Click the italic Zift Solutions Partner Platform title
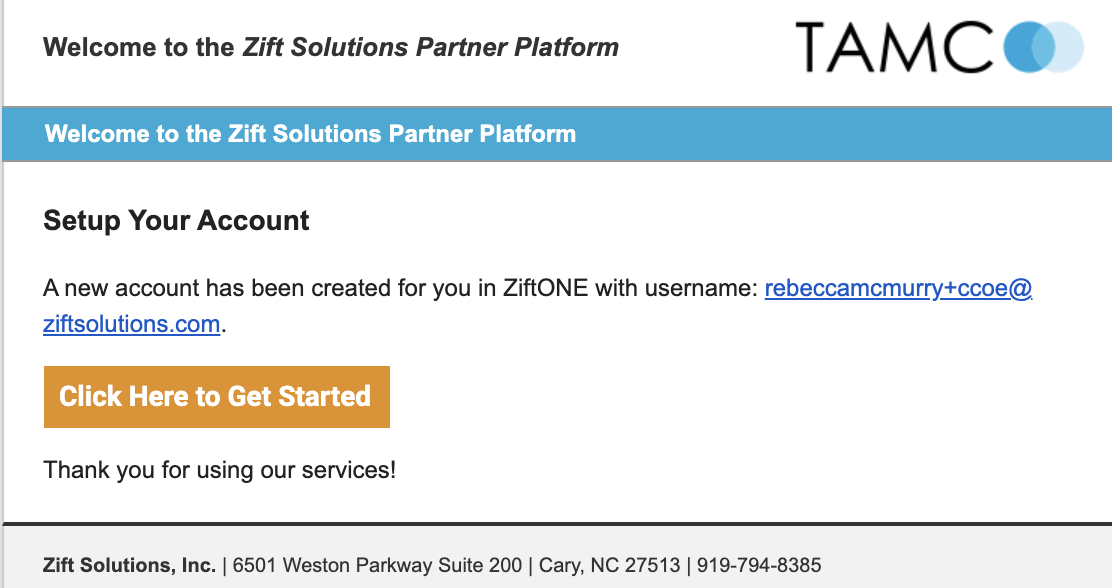Image resolution: width=1112 pixels, height=588 pixels. pyautogui.click(x=430, y=48)
